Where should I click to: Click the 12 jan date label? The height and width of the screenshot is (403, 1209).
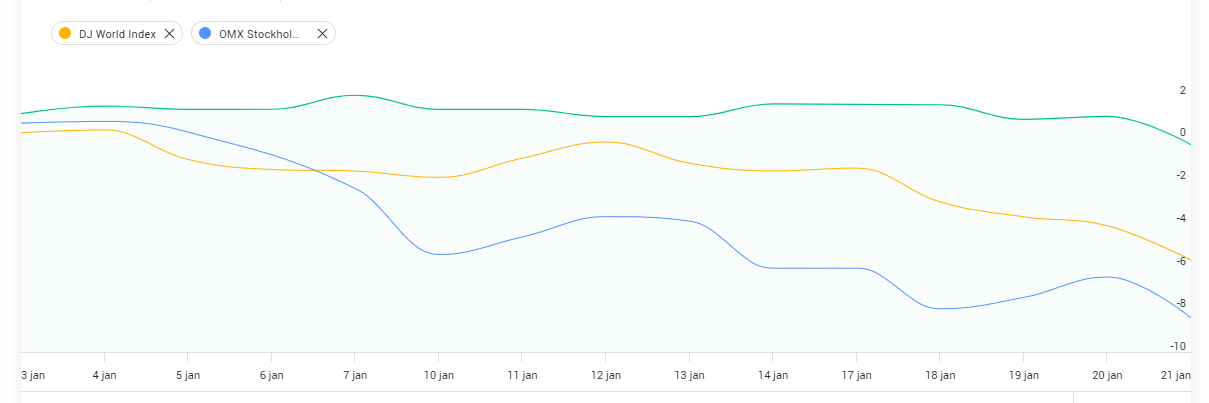pyautogui.click(x=605, y=375)
